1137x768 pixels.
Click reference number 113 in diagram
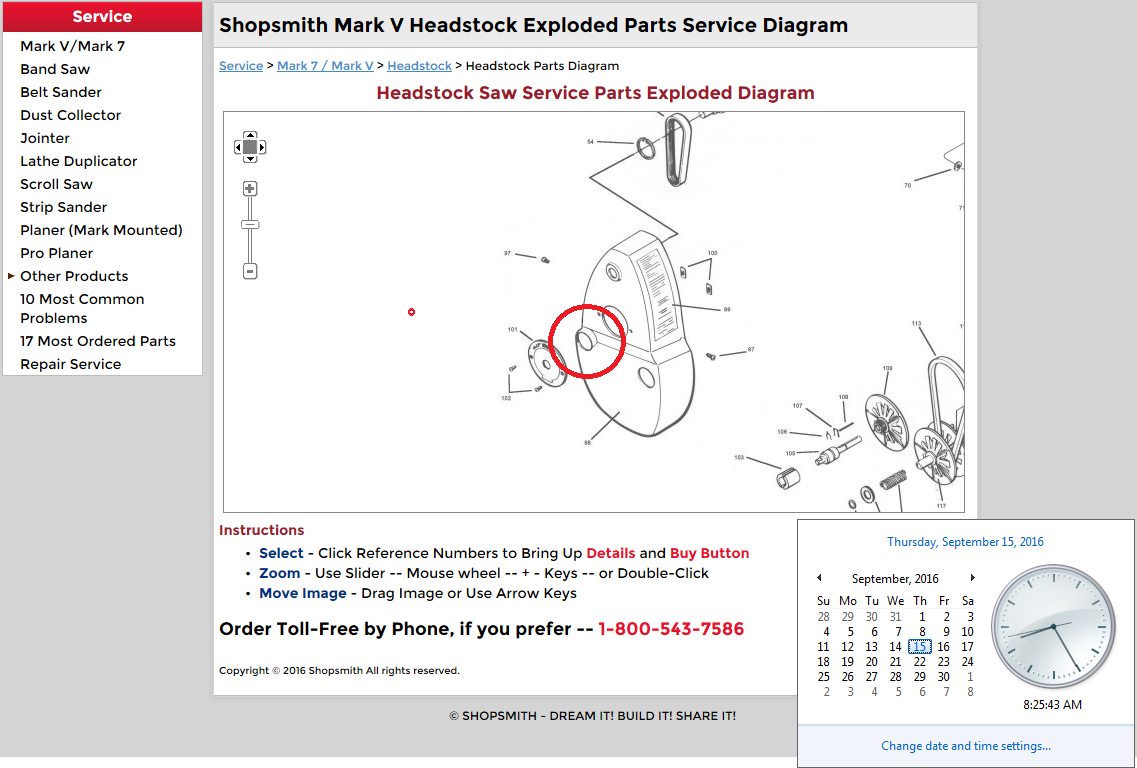click(917, 323)
